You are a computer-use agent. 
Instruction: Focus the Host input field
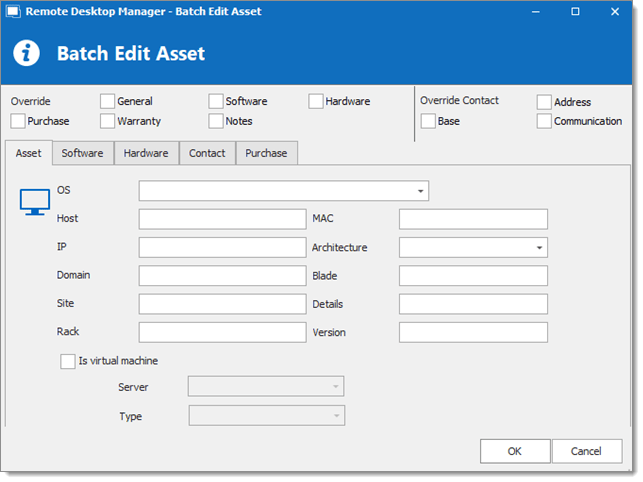pyautogui.click(x=222, y=219)
